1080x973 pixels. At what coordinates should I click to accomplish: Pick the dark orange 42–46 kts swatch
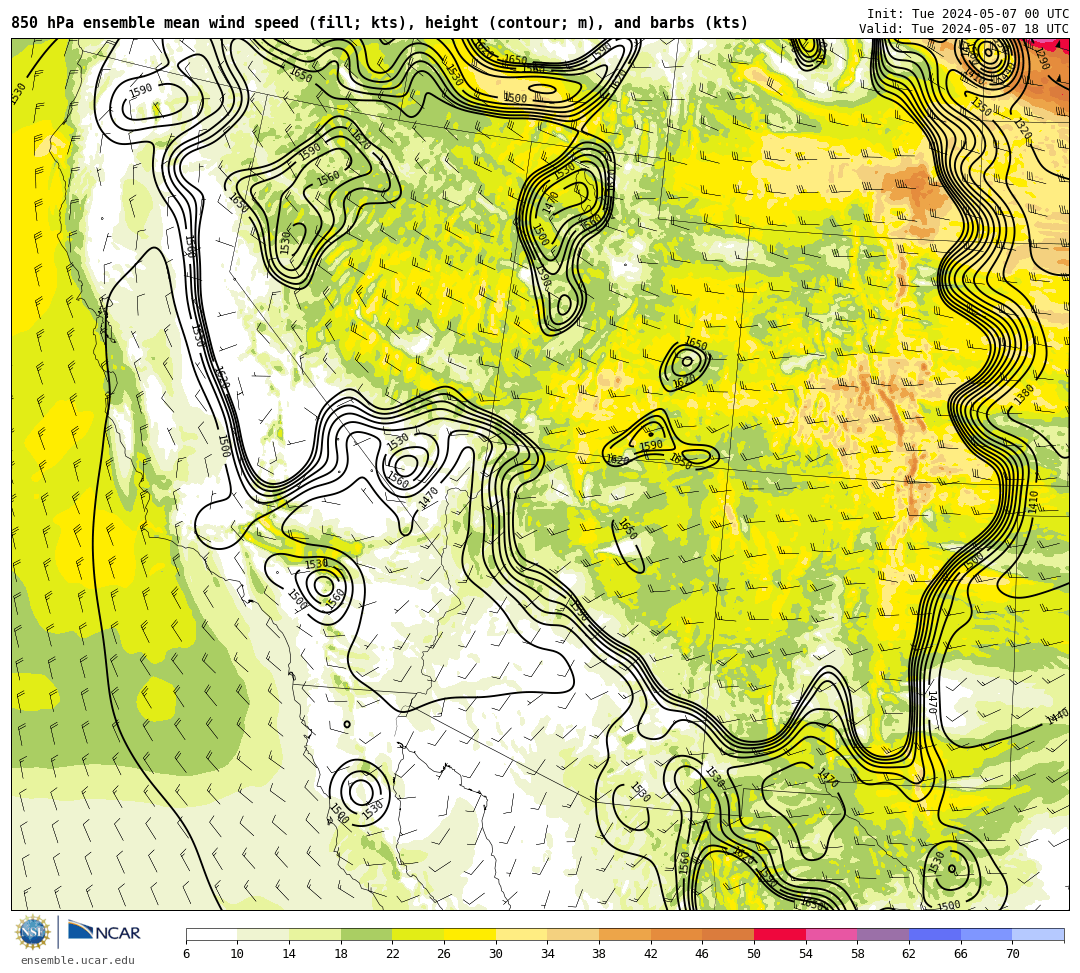676,934
